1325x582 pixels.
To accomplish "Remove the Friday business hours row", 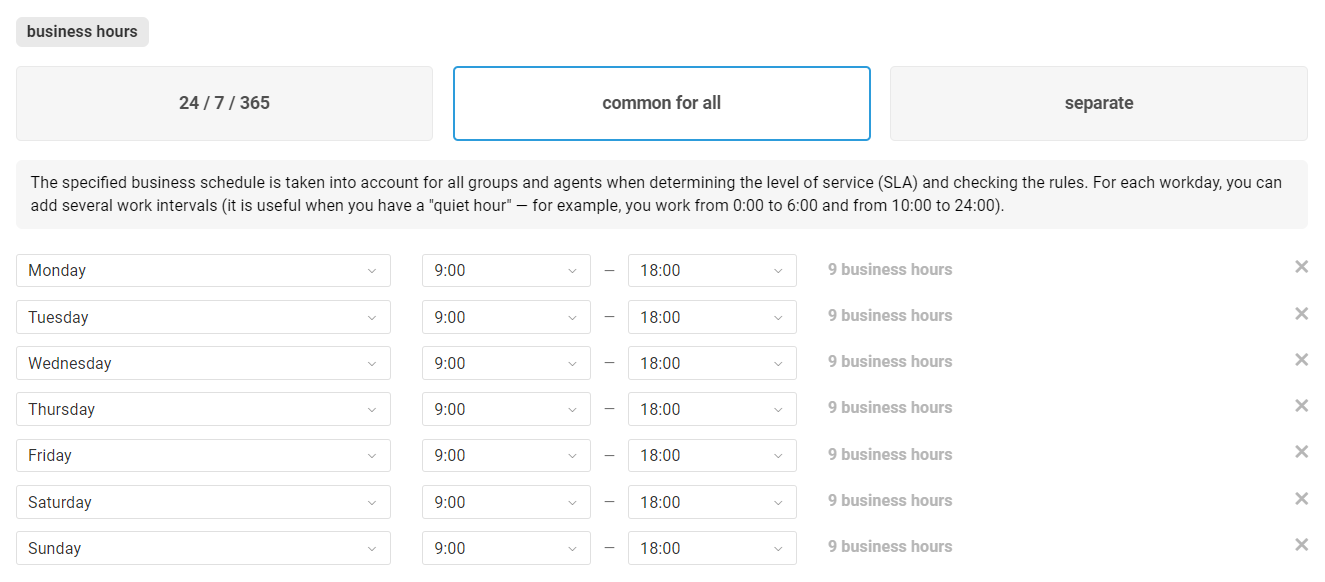I will [x=1301, y=452].
